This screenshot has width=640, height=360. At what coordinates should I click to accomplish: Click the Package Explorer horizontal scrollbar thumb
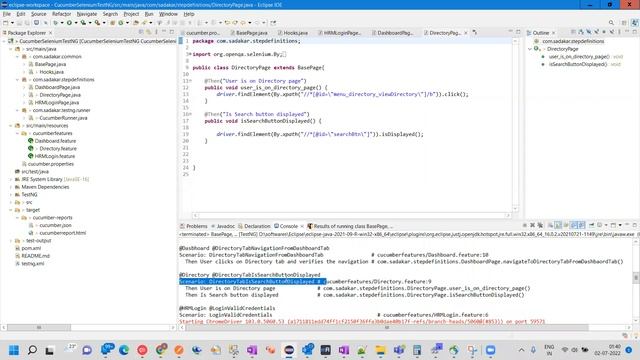[x=39, y=327]
